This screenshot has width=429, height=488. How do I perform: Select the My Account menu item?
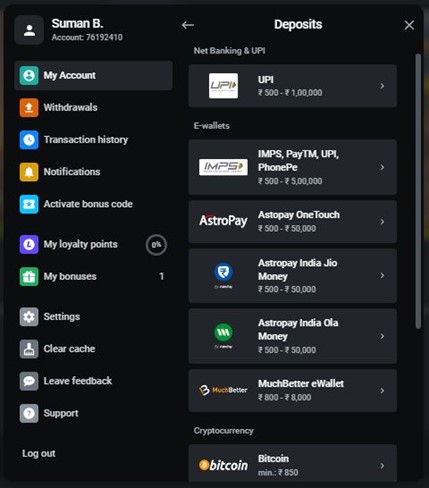pyautogui.click(x=93, y=75)
